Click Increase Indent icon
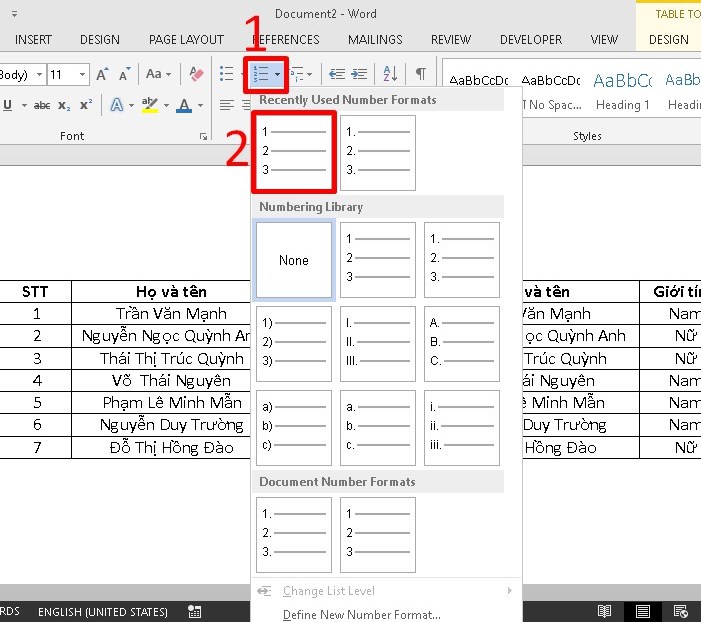The width and height of the screenshot is (701, 622). pyautogui.click(x=359, y=74)
